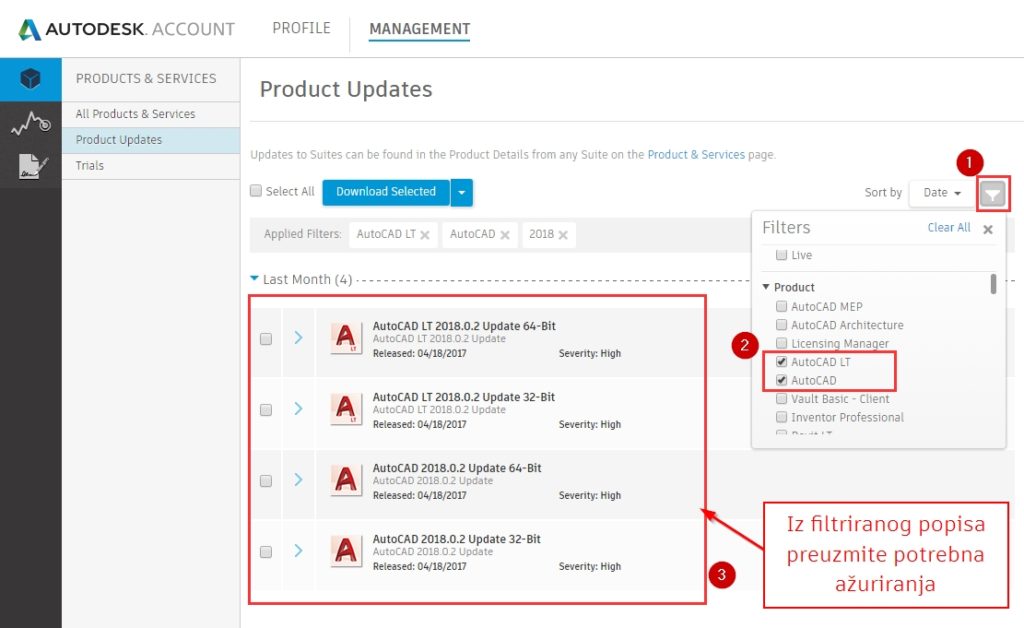The width and height of the screenshot is (1024, 628).
Task: Remove the 2018 applied filter tag
Action: (x=563, y=235)
